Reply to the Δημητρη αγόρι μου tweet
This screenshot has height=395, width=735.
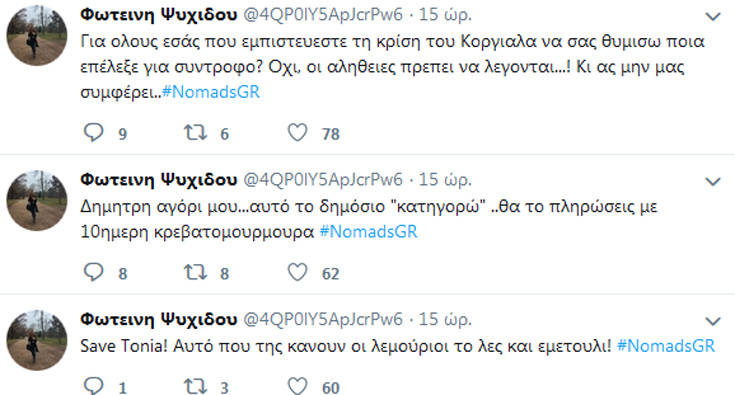(x=93, y=272)
